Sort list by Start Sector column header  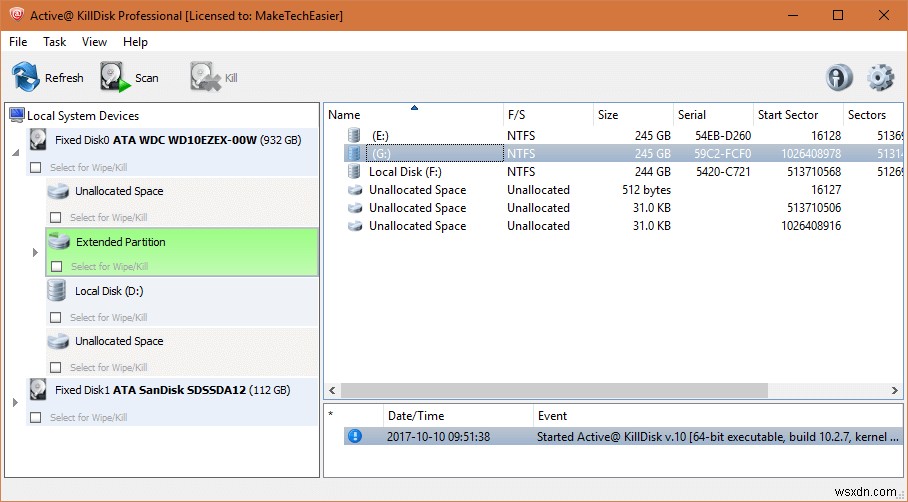coord(799,115)
